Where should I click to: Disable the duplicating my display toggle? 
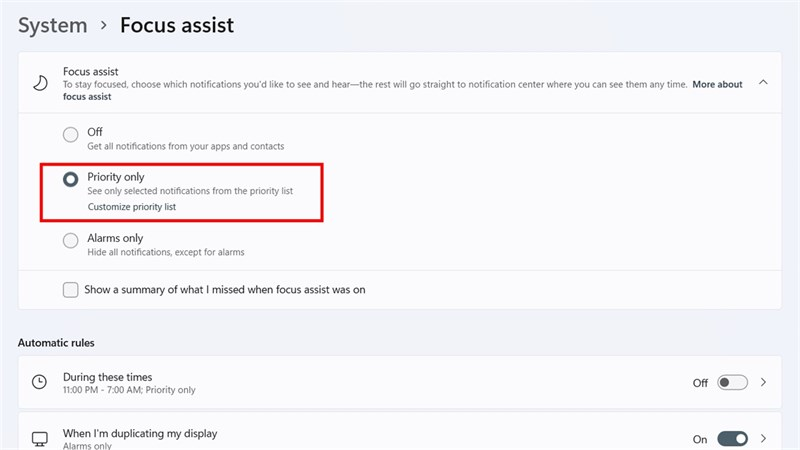coord(732,439)
